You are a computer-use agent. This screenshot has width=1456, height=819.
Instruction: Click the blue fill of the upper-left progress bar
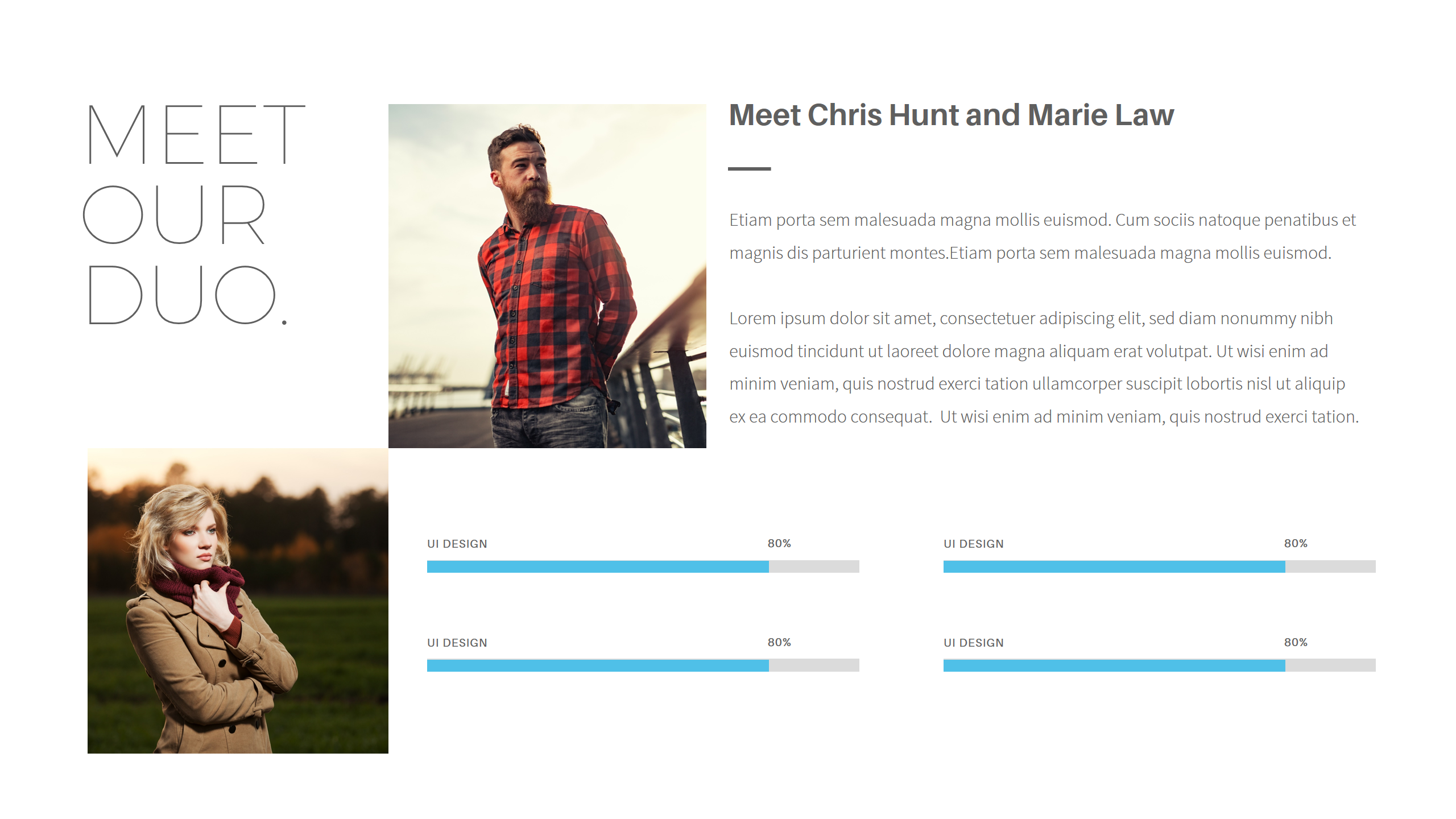coord(597,566)
